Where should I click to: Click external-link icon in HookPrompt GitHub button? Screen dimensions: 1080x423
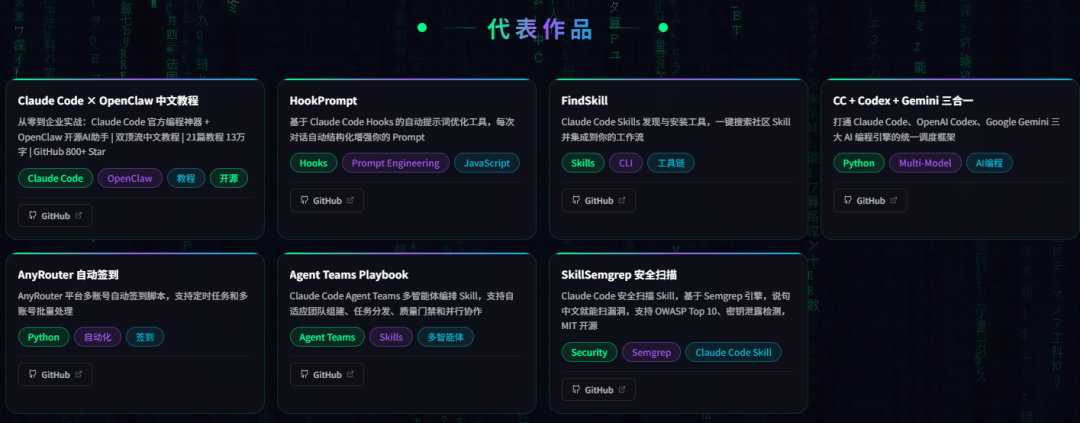(350, 200)
